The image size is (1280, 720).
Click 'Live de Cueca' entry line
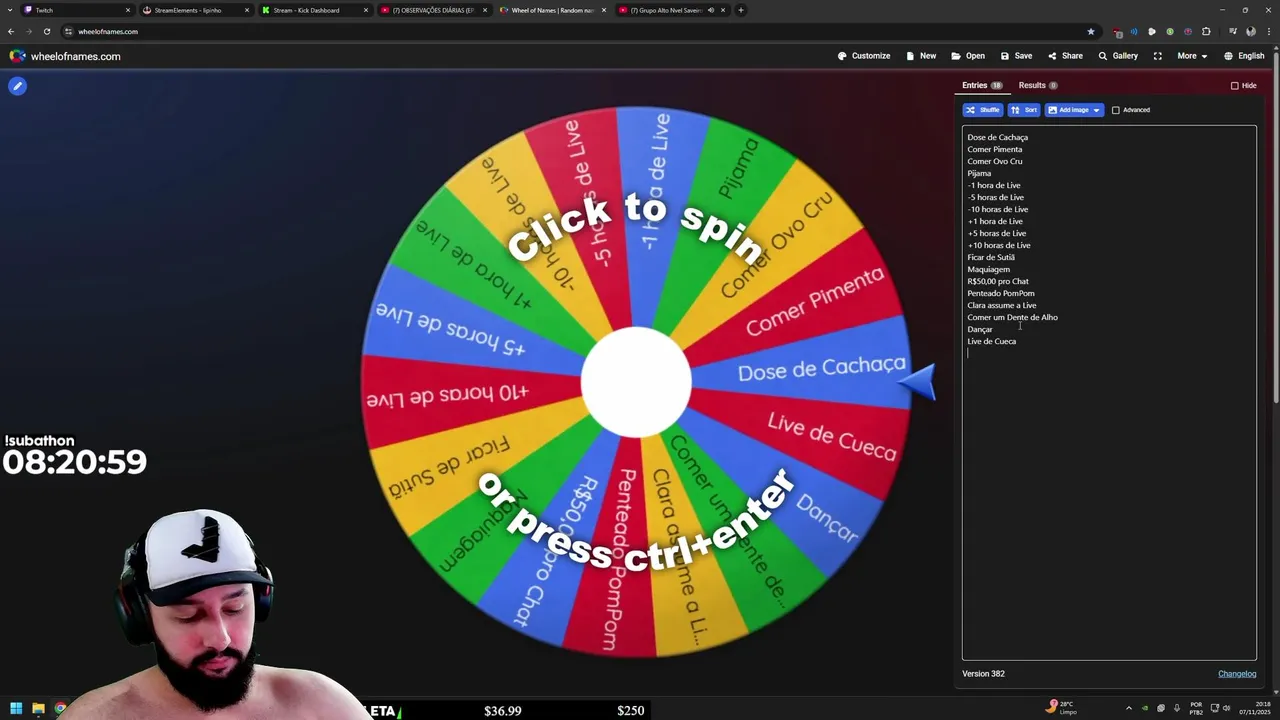(x=991, y=341)
